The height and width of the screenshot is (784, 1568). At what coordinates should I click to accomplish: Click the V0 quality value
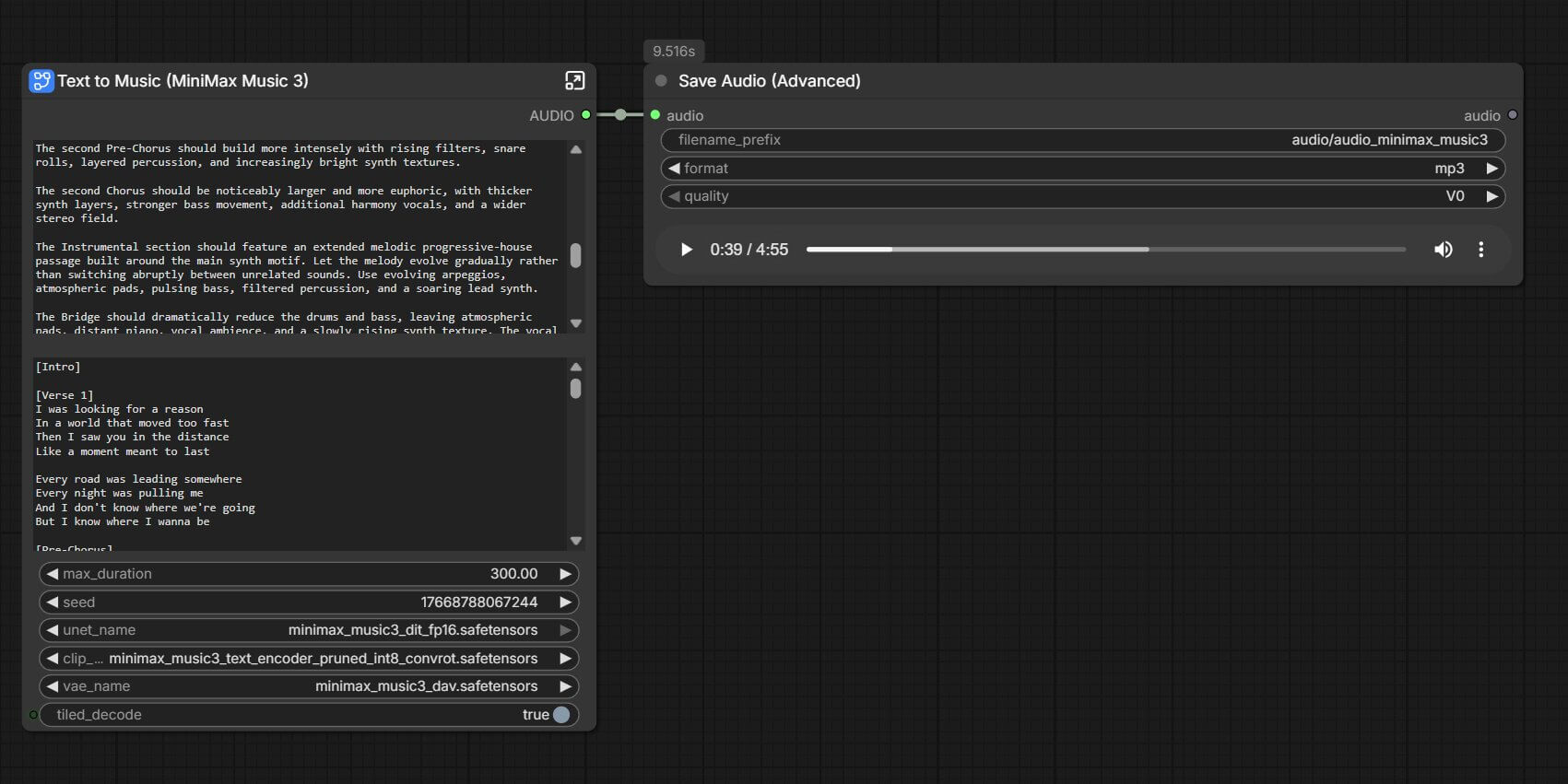[x=1455, y=196]
